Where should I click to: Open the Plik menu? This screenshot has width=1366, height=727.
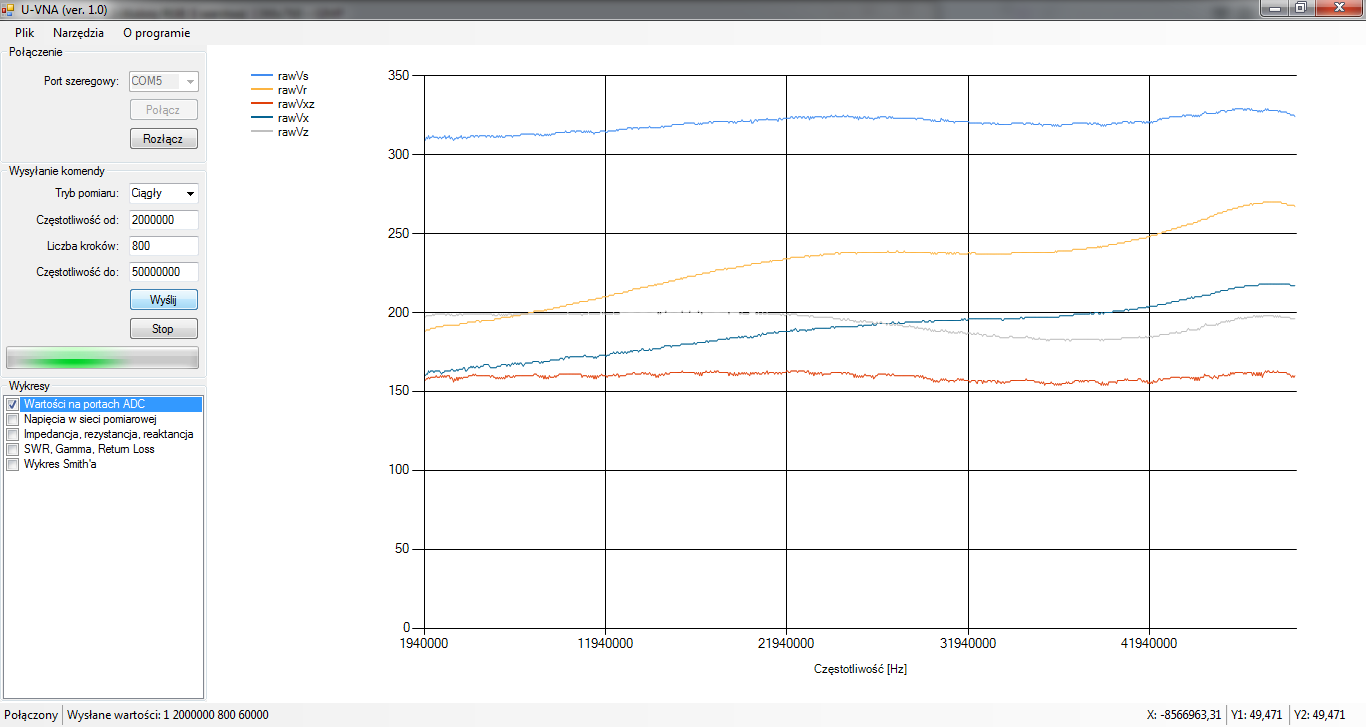(24, 32)
